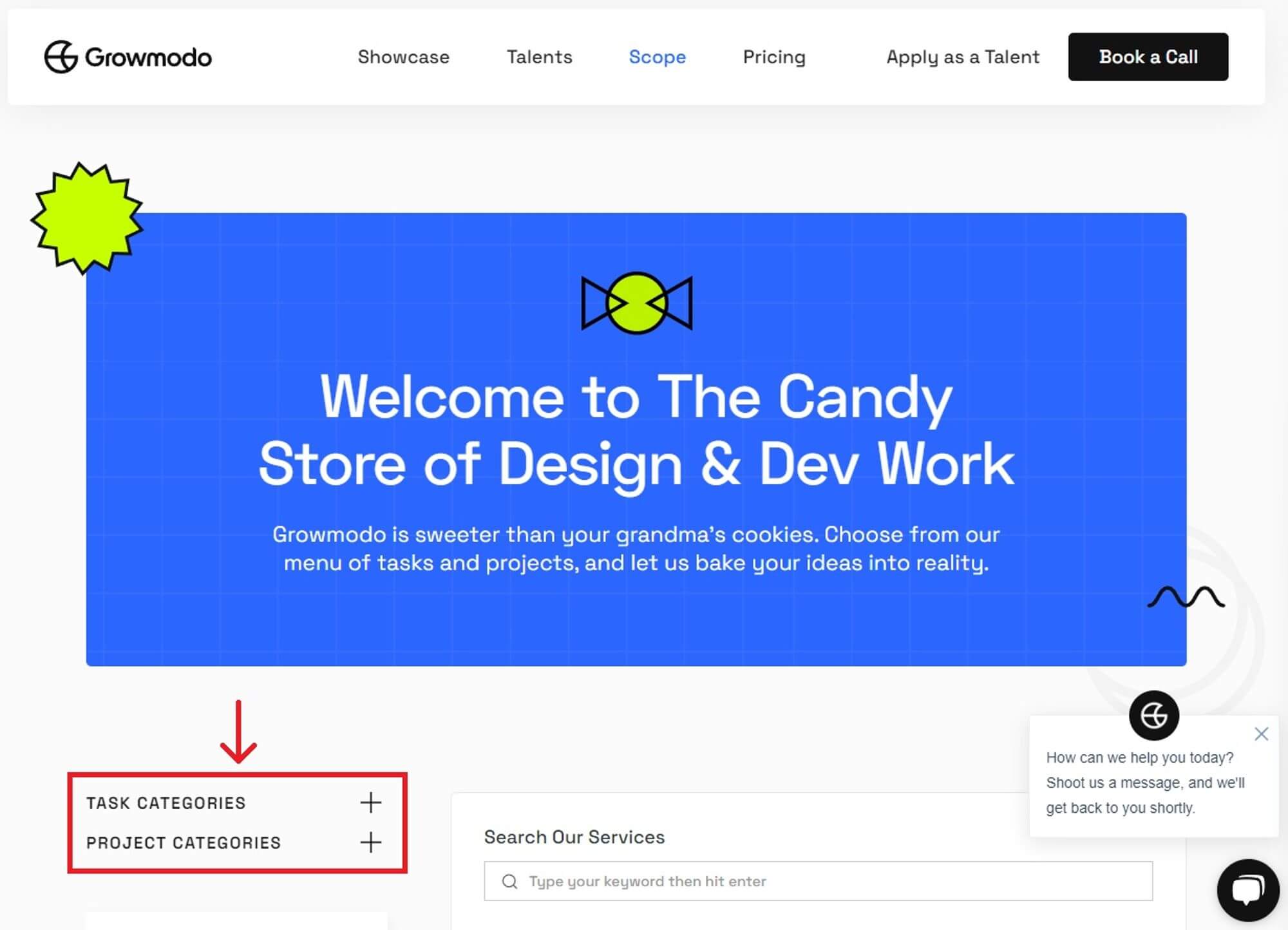The image size is (1288, 930).
Task: Click the Project Categories label
Action: point(184,842)
